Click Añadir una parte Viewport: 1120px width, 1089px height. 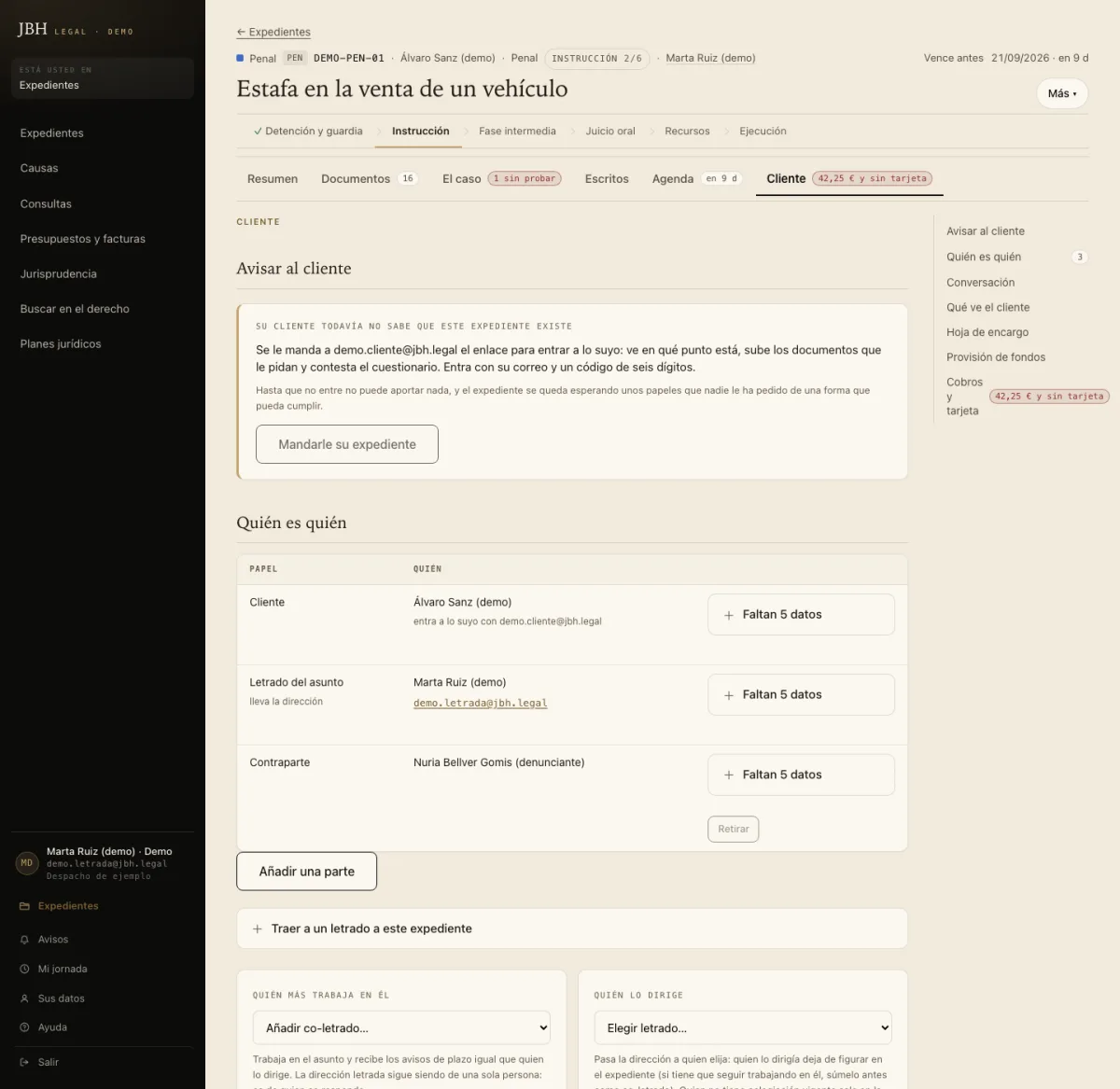(307, 872)
